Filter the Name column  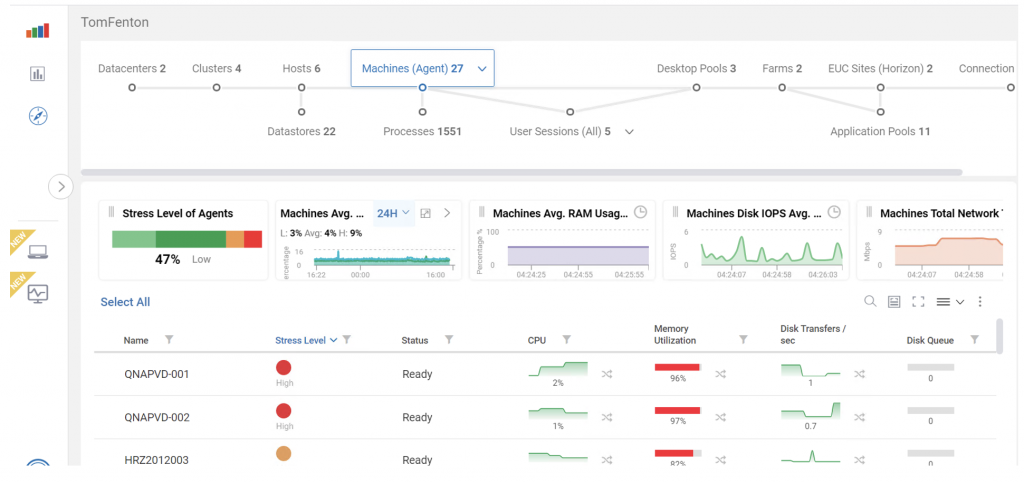[x=168, y=340]
